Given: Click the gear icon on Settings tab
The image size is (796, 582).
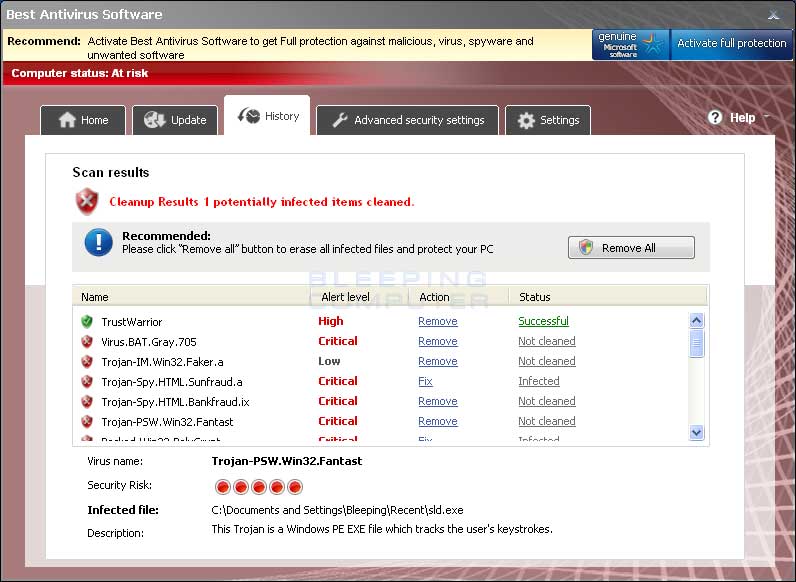Looking at the screenshot, I should tap(526, 120).
